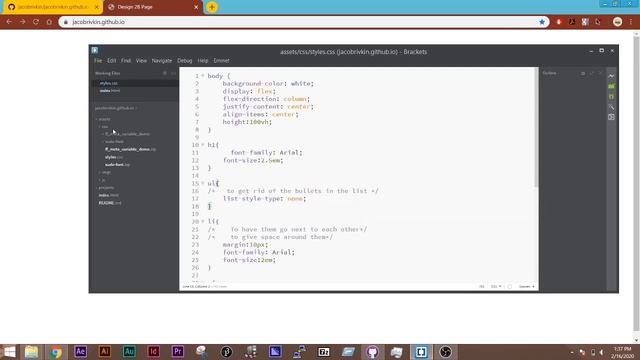Open CSS language dropdown in status bar

[496, 287]
